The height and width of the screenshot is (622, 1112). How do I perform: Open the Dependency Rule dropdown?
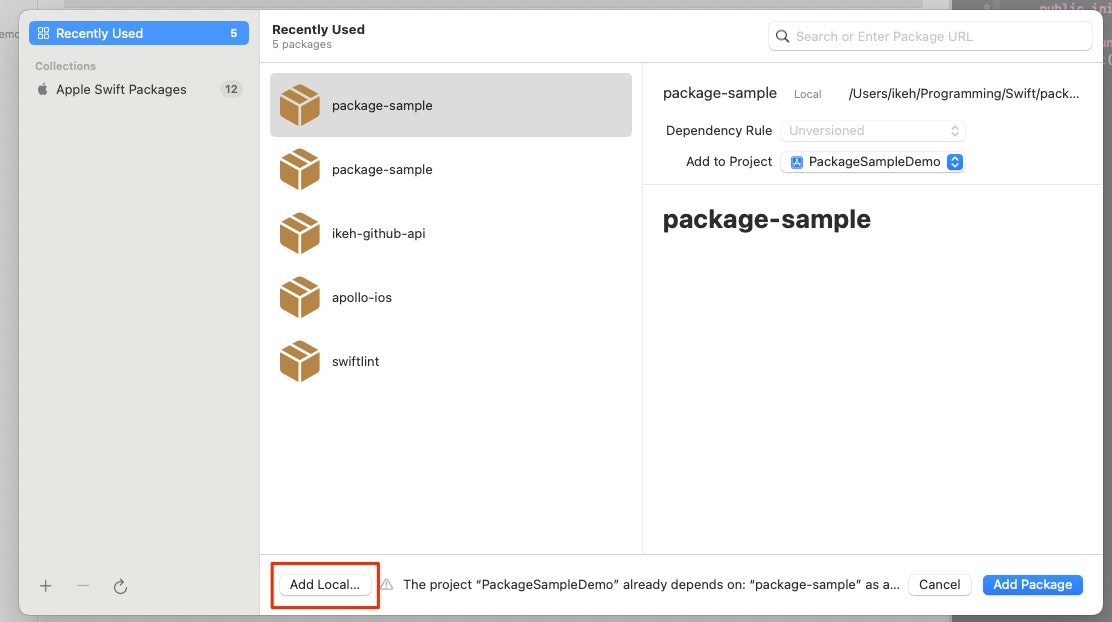pos(872,130)
